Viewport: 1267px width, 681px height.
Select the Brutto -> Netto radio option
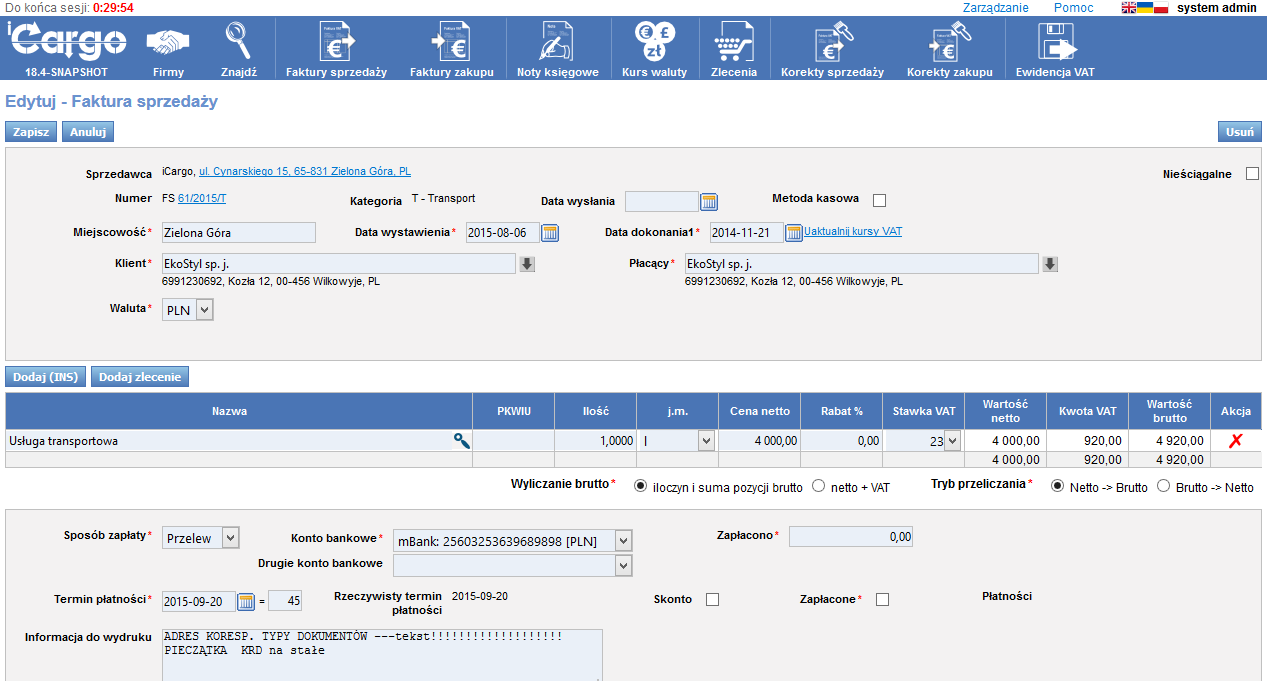tap(1163, 487)
